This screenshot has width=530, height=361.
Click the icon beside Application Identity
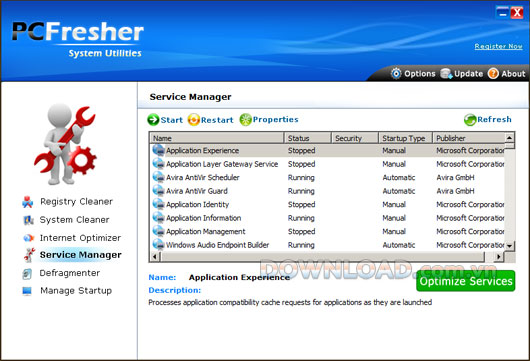[x=158, y=204]
